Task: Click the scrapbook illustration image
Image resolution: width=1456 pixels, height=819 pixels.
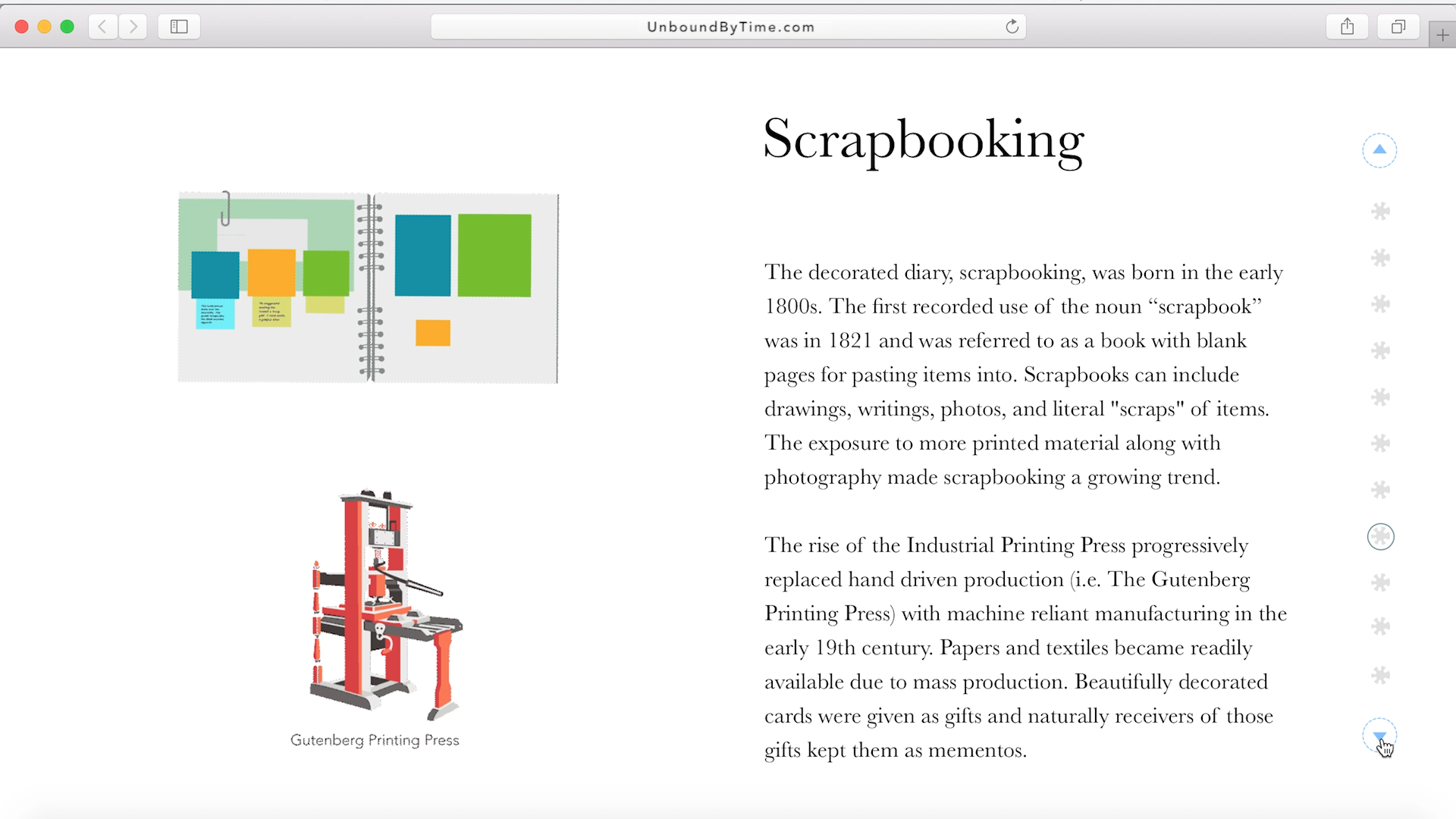Action: tap(369, 288)
